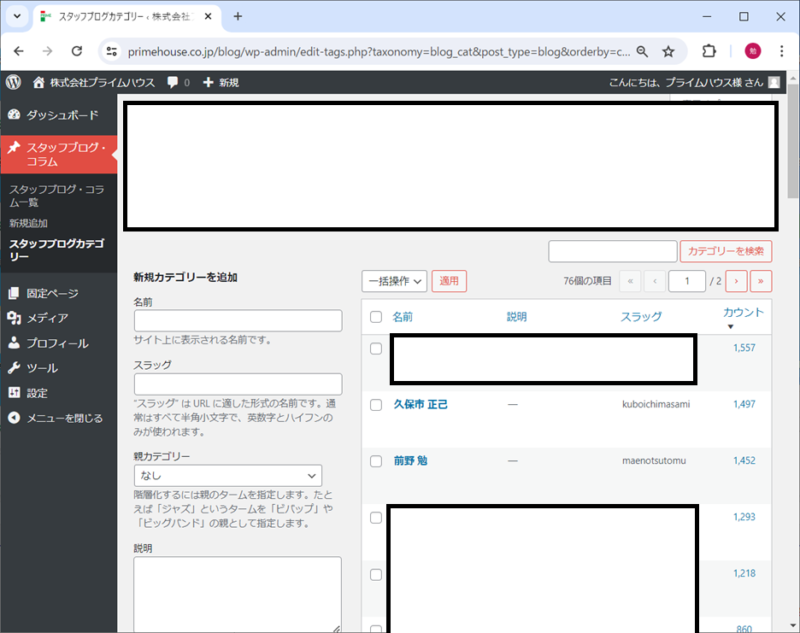Close the スタッフブログカテゴリー tab
This screenshot has height=633, width=800.
(x=208, y=16)
